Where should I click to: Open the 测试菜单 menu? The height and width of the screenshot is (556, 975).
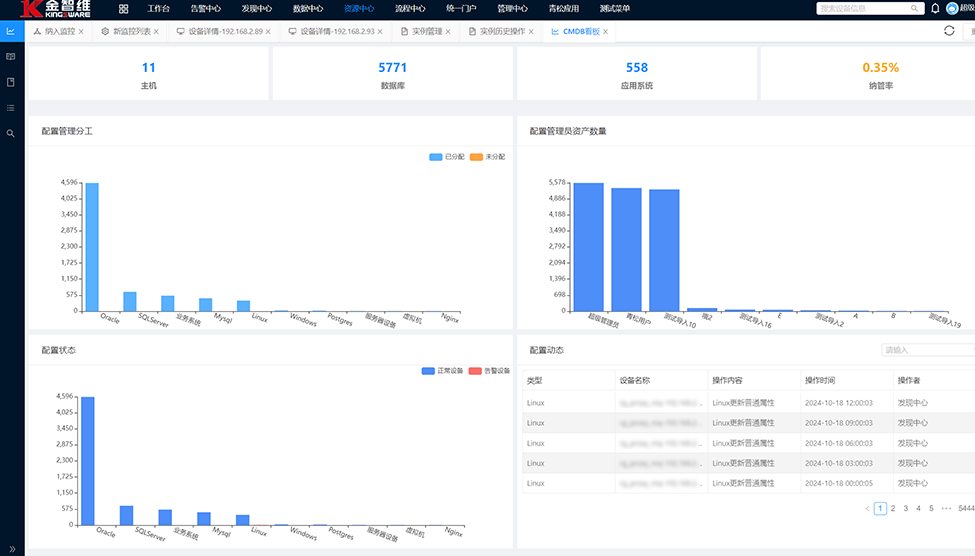point(614,9)
